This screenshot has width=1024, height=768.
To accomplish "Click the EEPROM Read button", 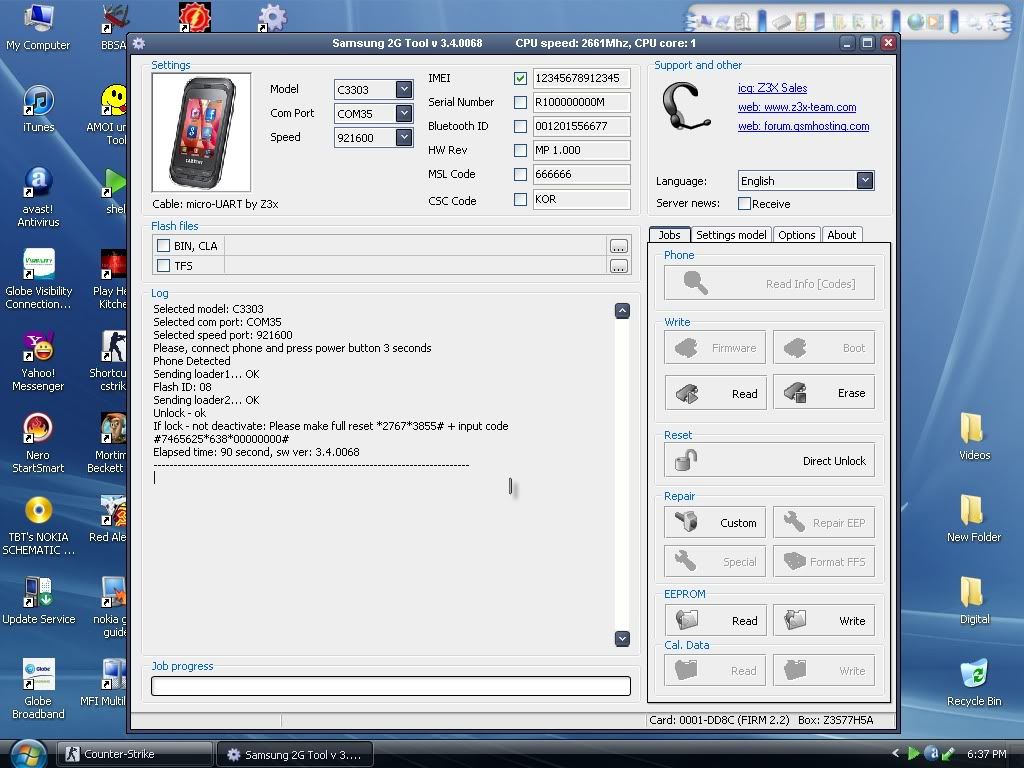I will point(715,620).
